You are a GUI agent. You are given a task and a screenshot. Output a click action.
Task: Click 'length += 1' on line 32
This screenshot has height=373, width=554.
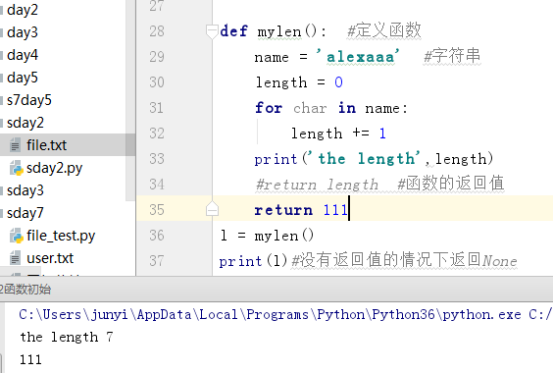[338, 134]
